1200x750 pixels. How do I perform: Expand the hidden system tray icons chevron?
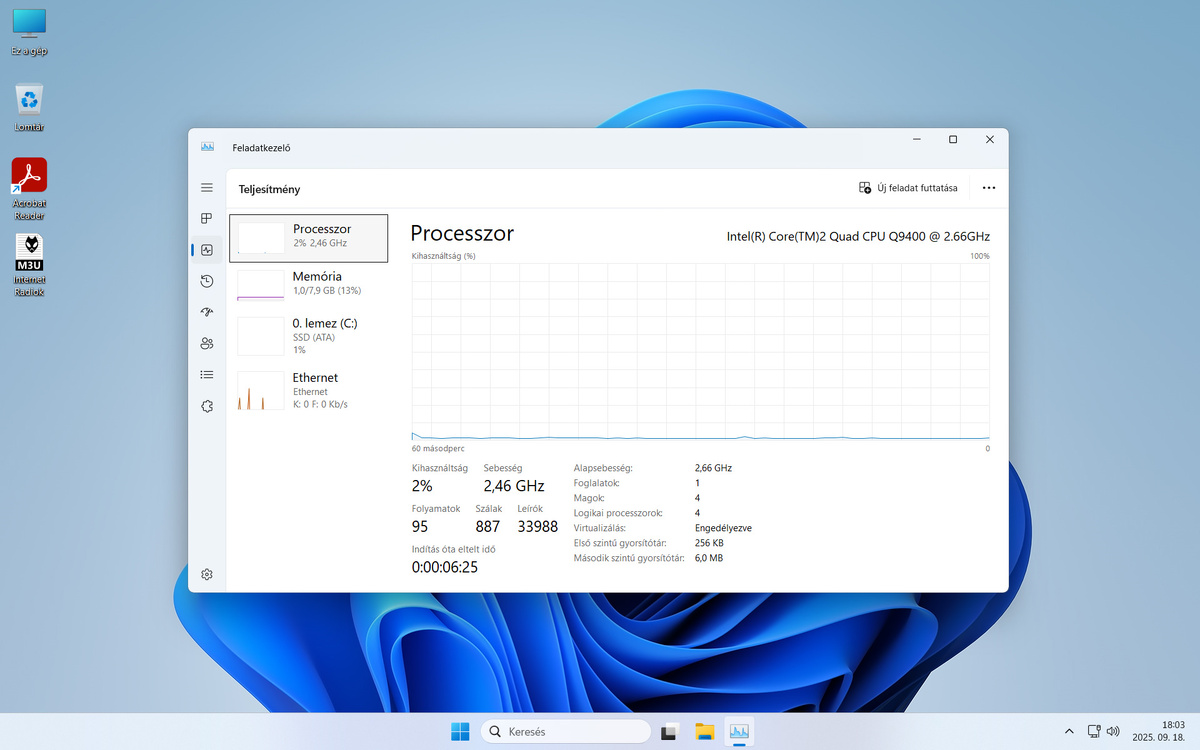click(1069, 732)
